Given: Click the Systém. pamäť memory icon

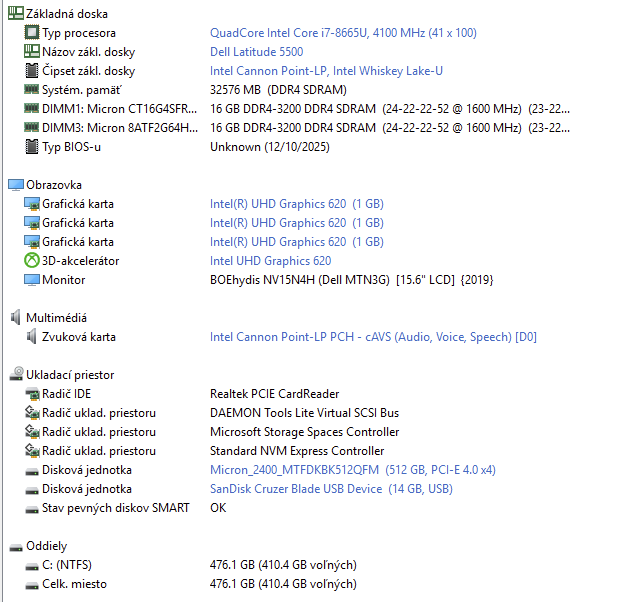Looking at the screenshot, I should click(x=32, y=89).
